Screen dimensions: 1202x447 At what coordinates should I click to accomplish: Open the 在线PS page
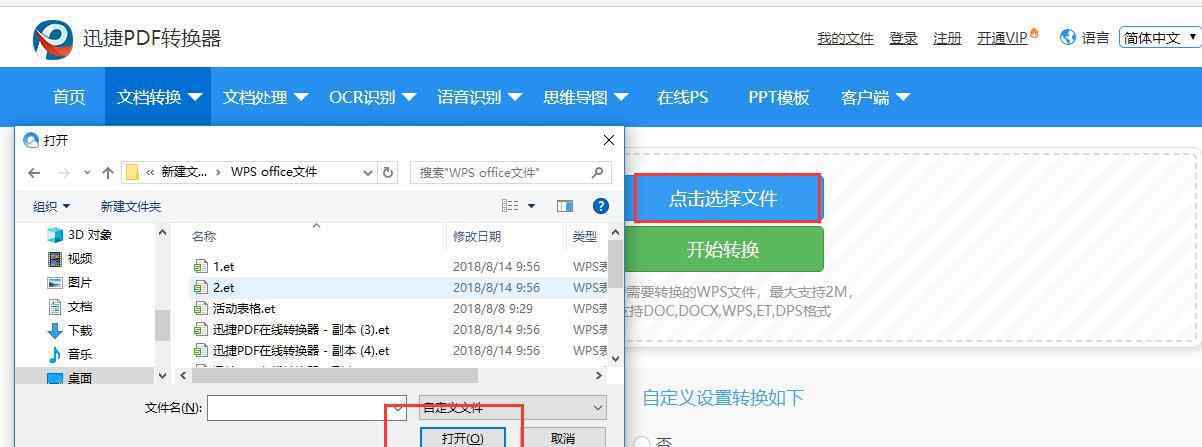point(682,97)
